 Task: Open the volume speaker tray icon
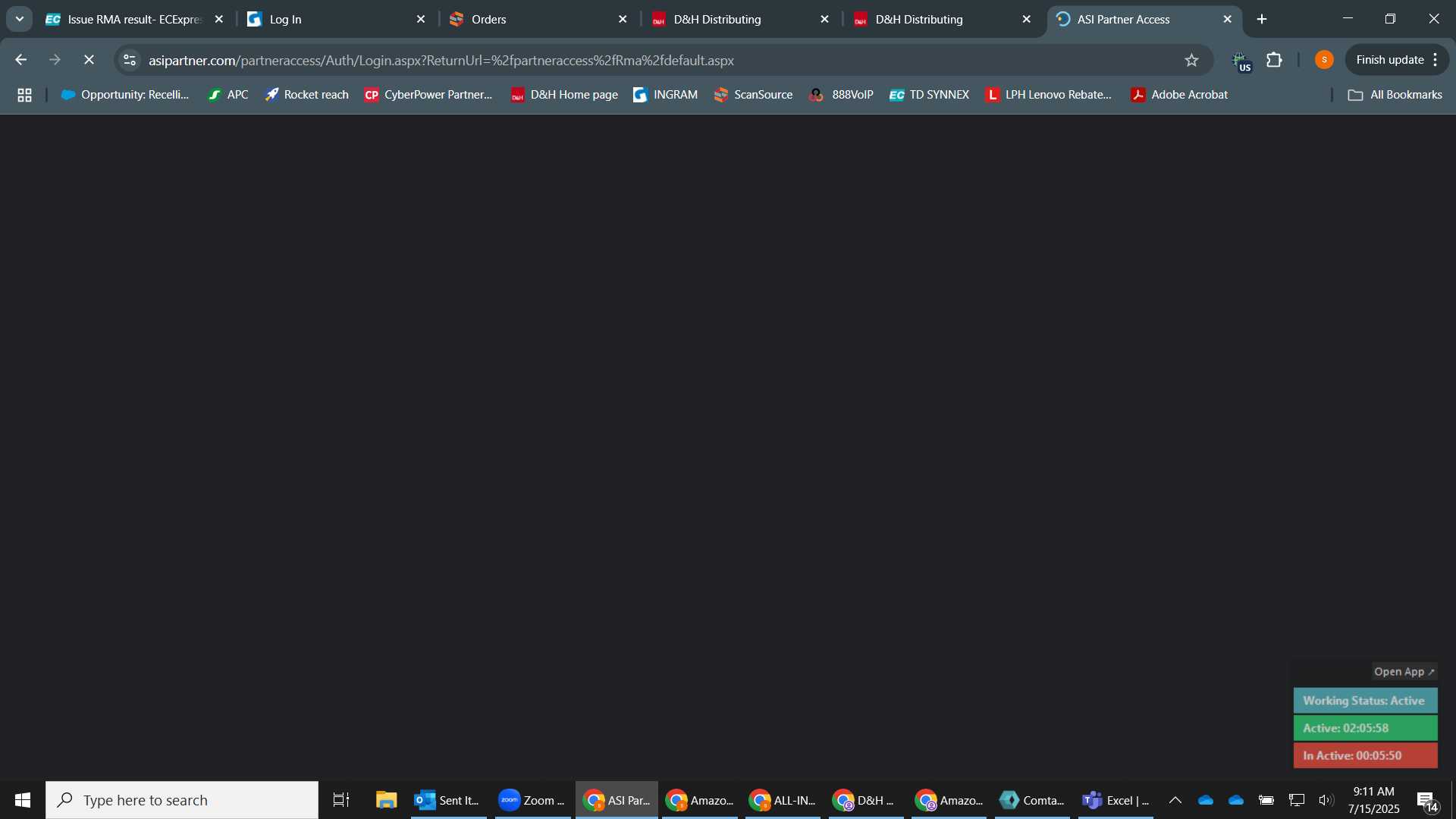point(1326,800)
